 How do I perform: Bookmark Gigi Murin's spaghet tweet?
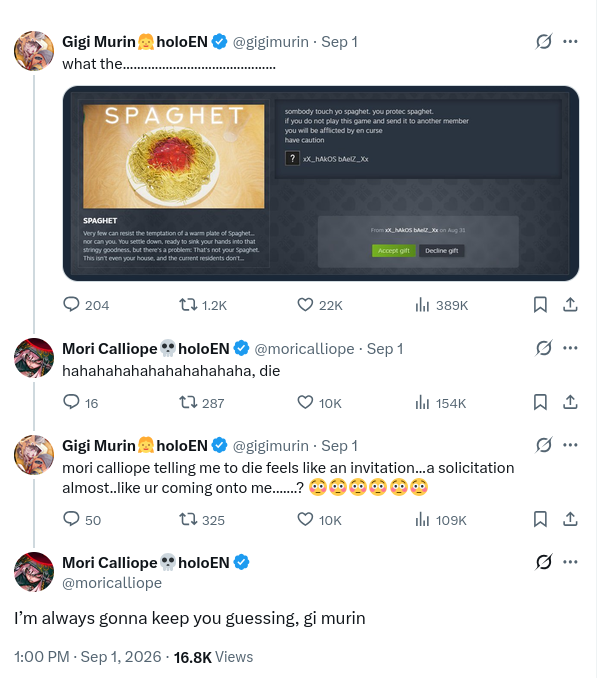pyautogui.click(x=540, y=305)
